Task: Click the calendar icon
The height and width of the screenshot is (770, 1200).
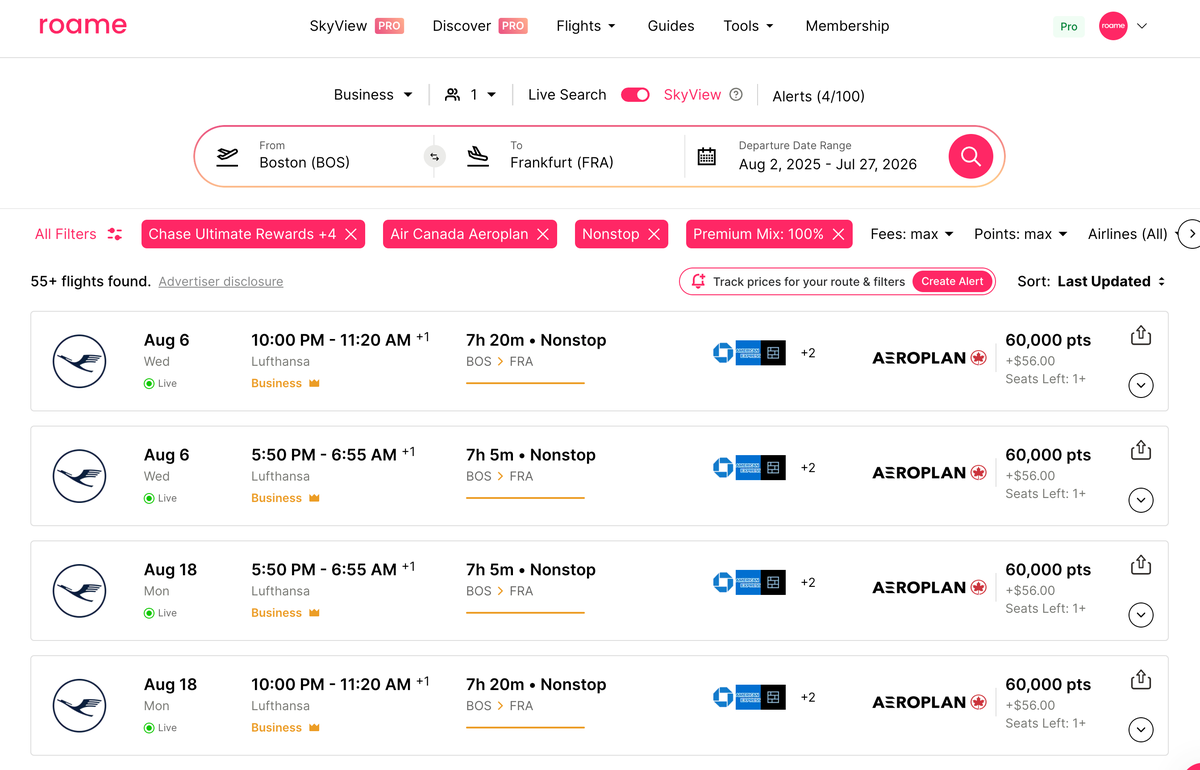Action: click(x=707, y=156)
